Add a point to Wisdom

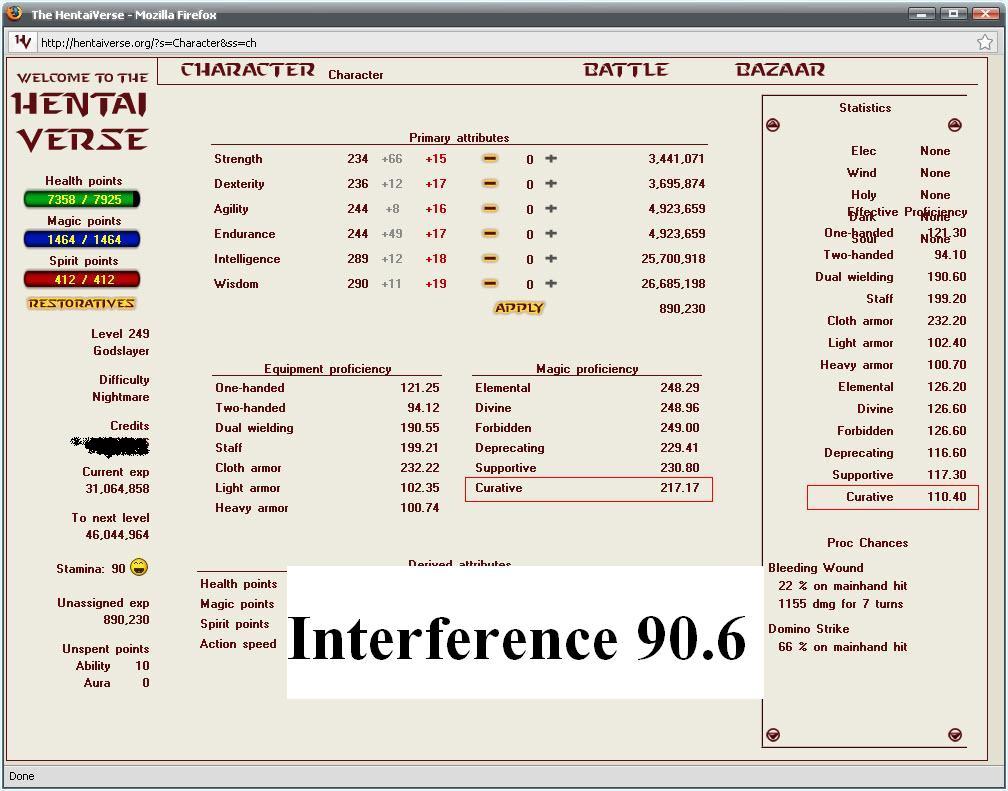[x=551, y=284]
